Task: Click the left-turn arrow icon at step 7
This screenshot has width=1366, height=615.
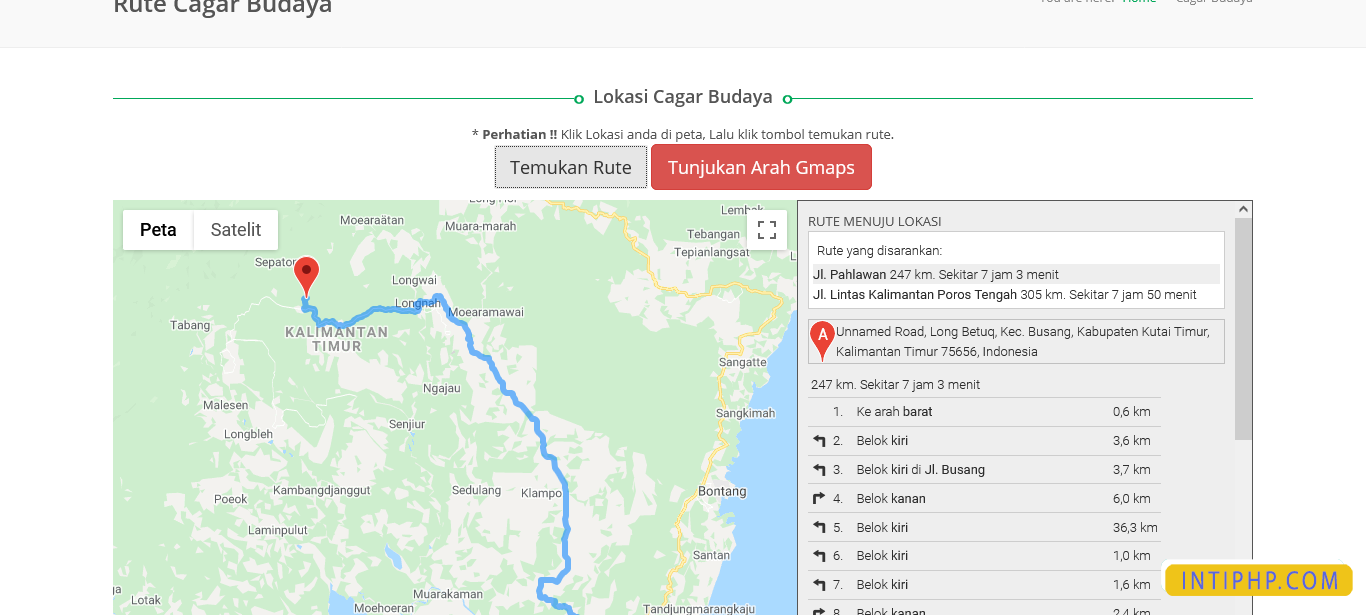Action: coord(820,584)
